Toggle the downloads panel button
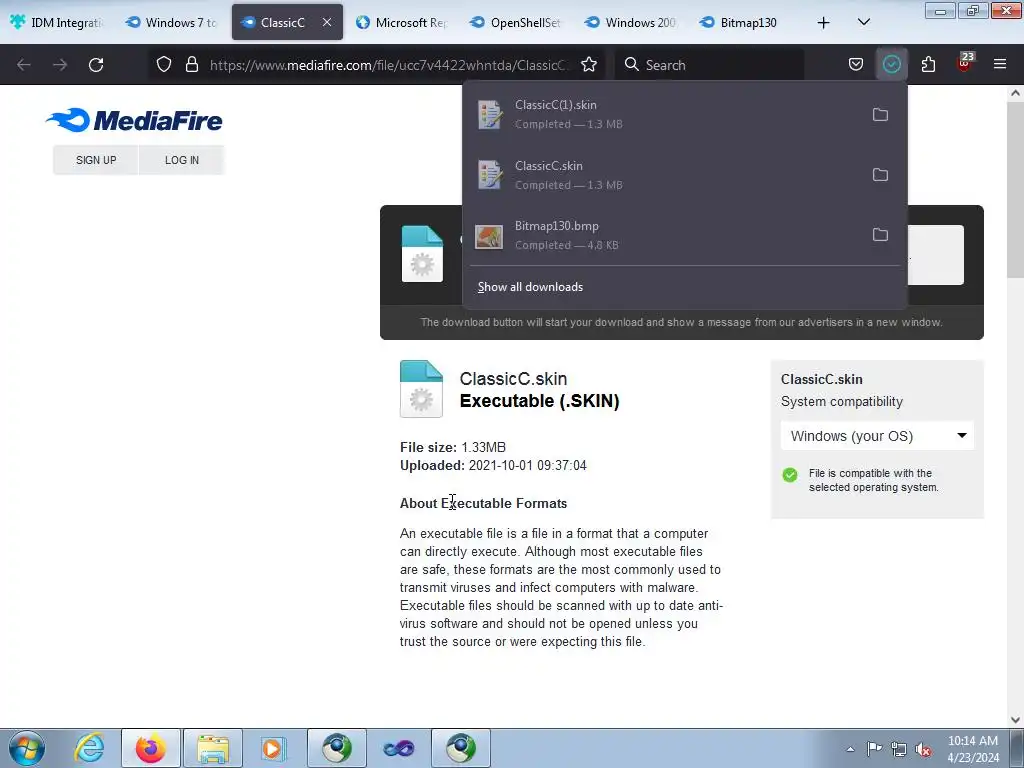 pyautogui.click(x=891, y=65)
